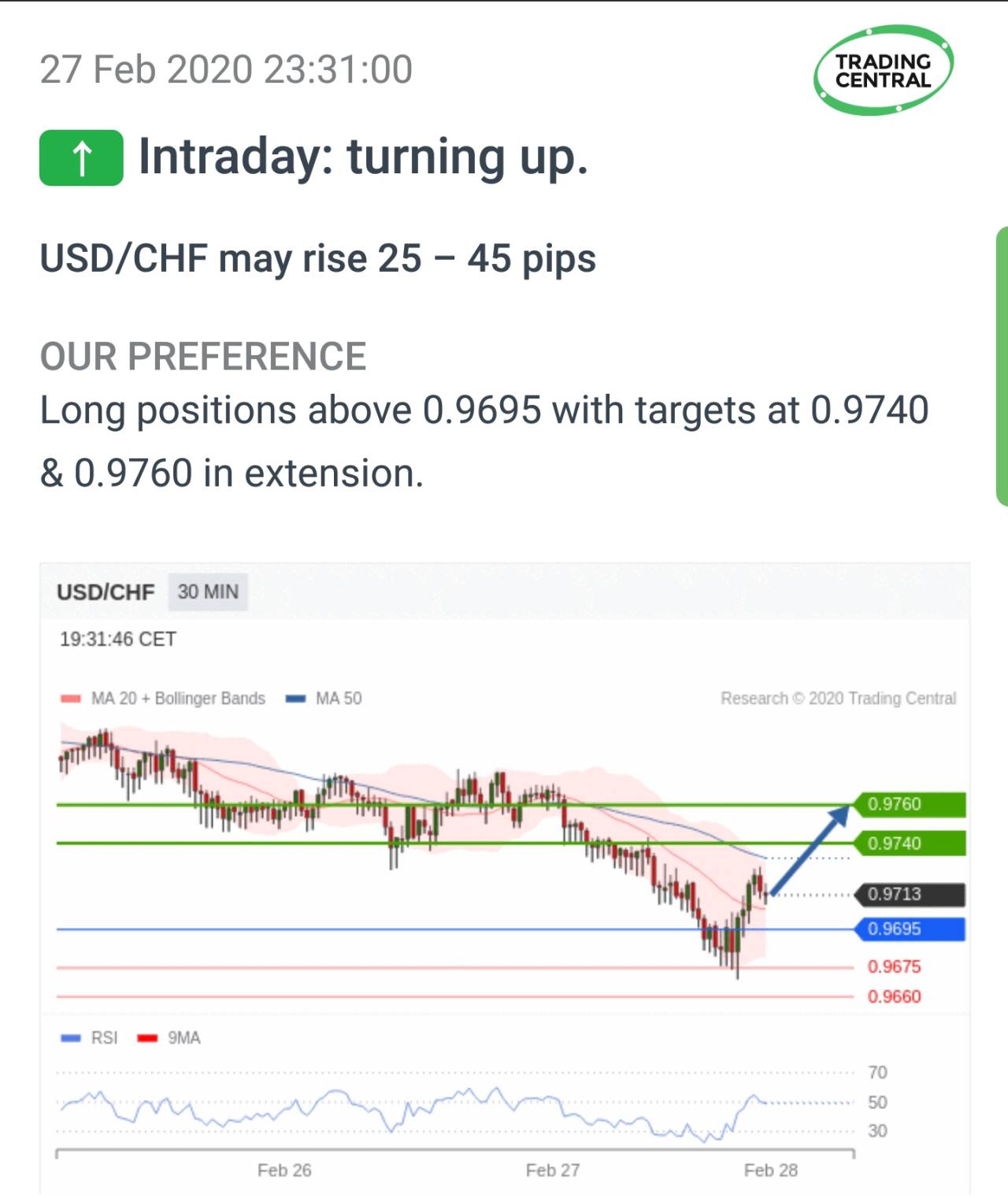Click the Feb 27 timeline date
1008x1198 pixels.
[553, 1170]
